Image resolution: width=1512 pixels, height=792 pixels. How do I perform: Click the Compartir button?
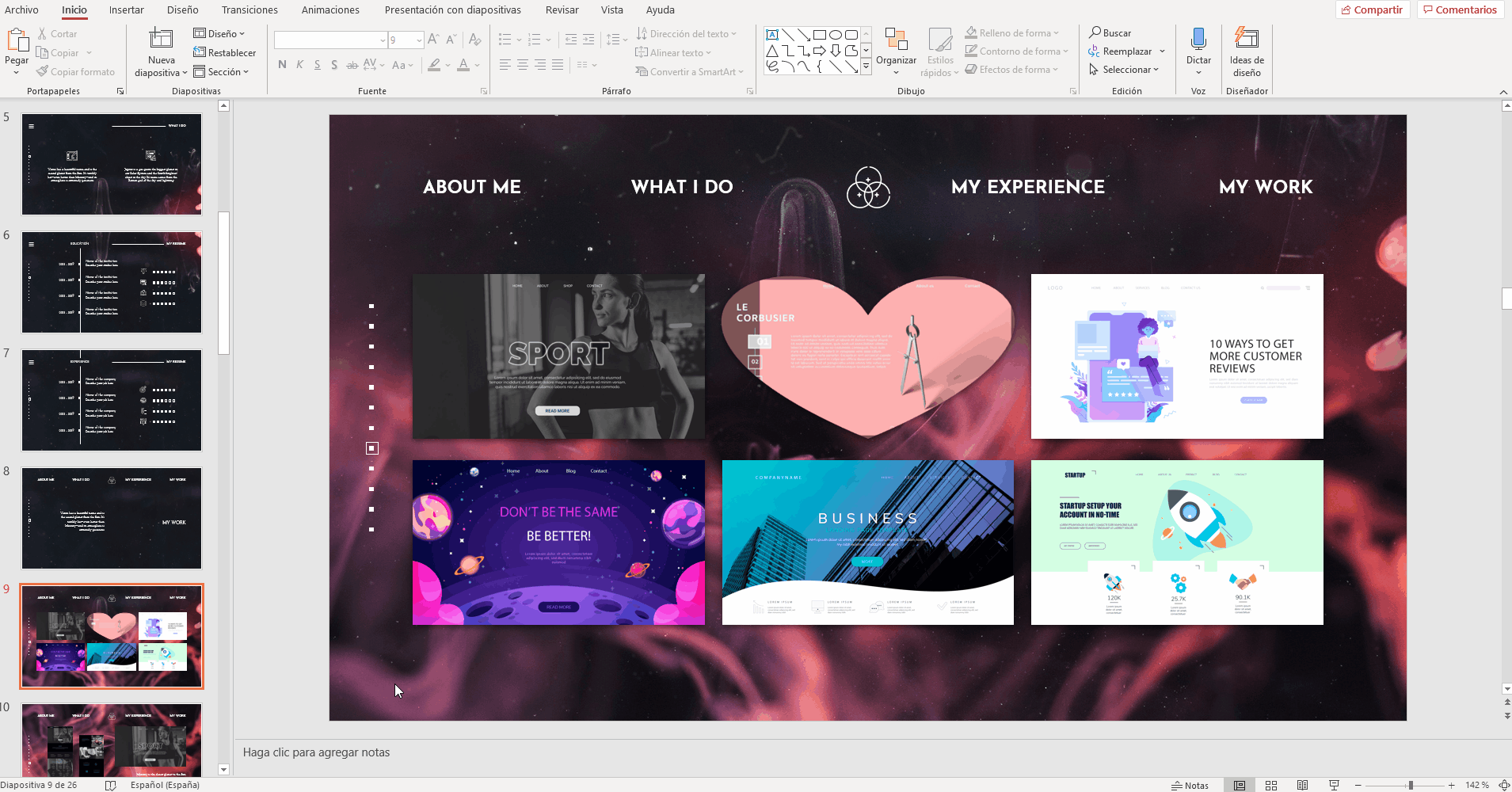click(x=1372, y=10)
